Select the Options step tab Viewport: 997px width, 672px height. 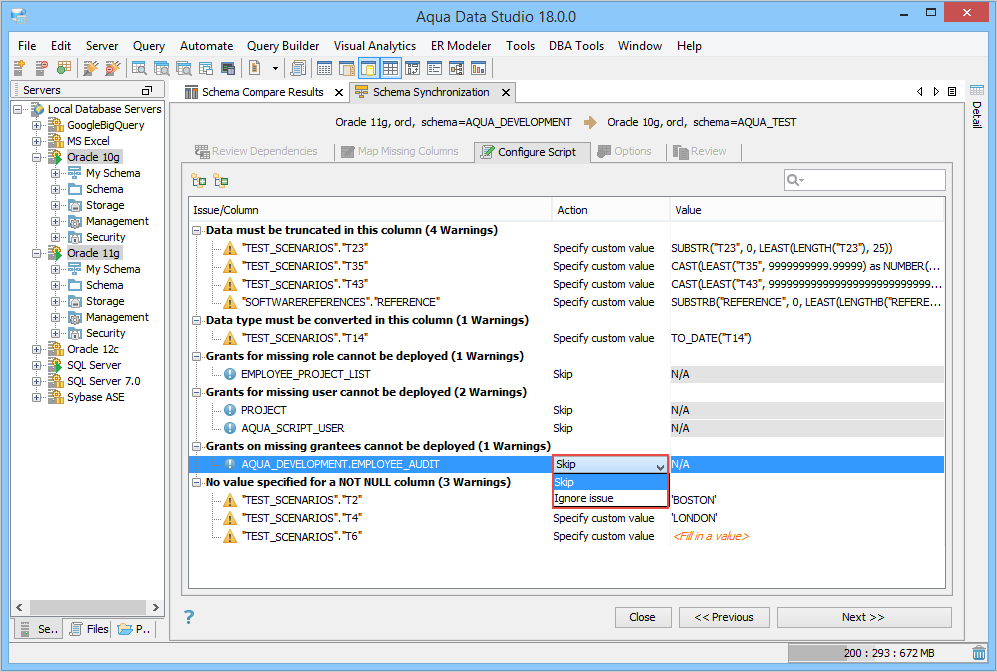[624, 151]
